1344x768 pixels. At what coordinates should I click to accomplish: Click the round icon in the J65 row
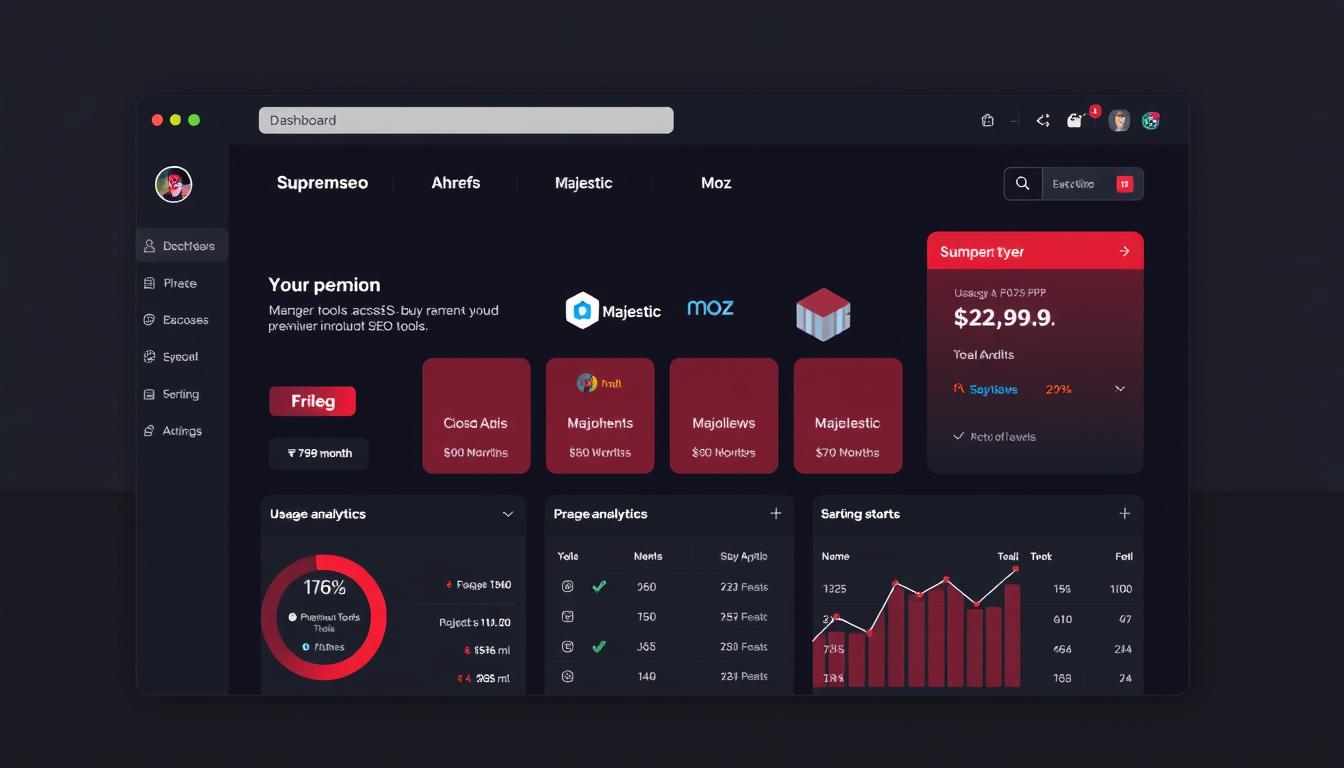pyautogui.click(x=568, y=647)
